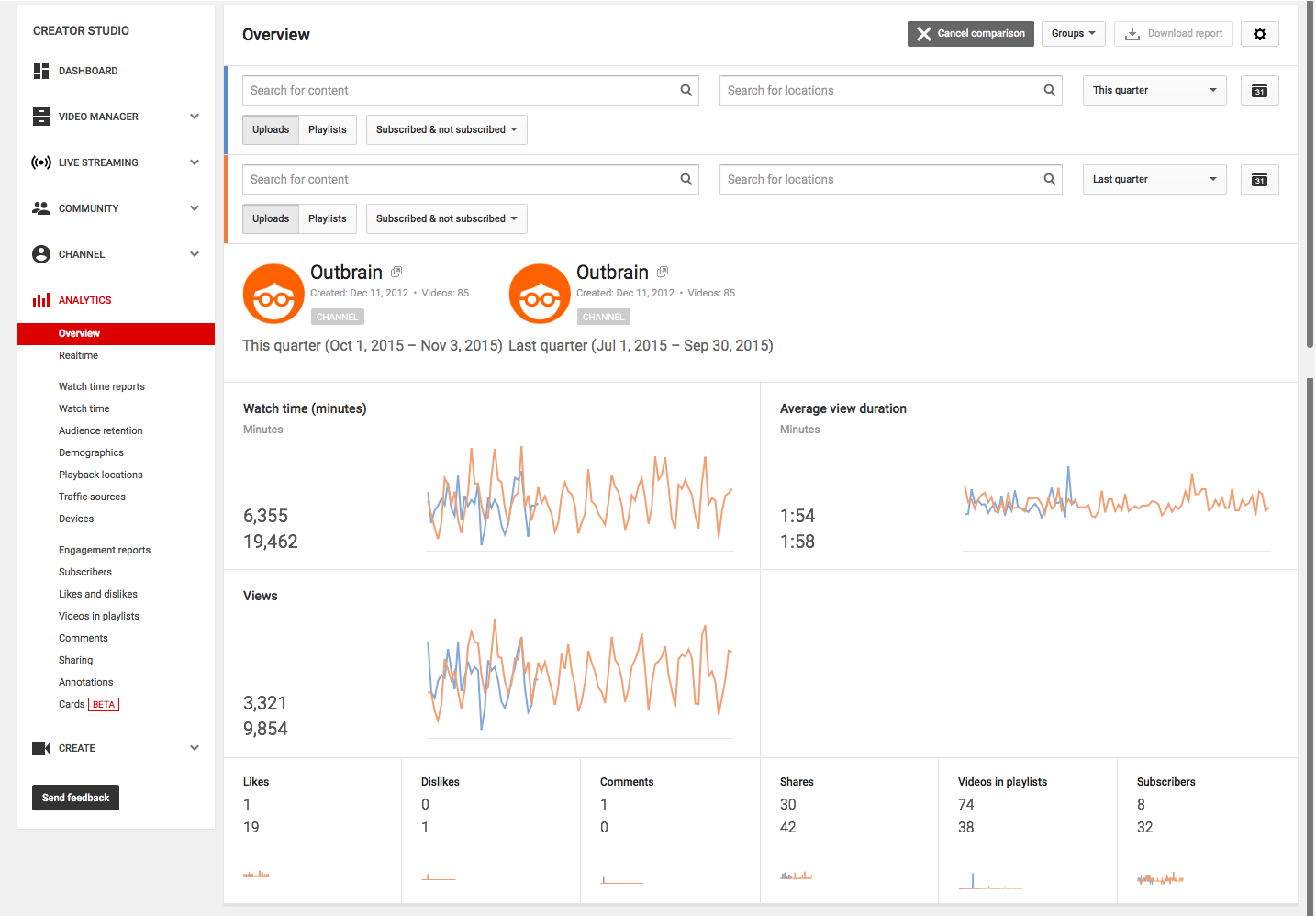Toggle Playlists in the first filter row
1316x916 pixels.
click(x=328, y=129)
